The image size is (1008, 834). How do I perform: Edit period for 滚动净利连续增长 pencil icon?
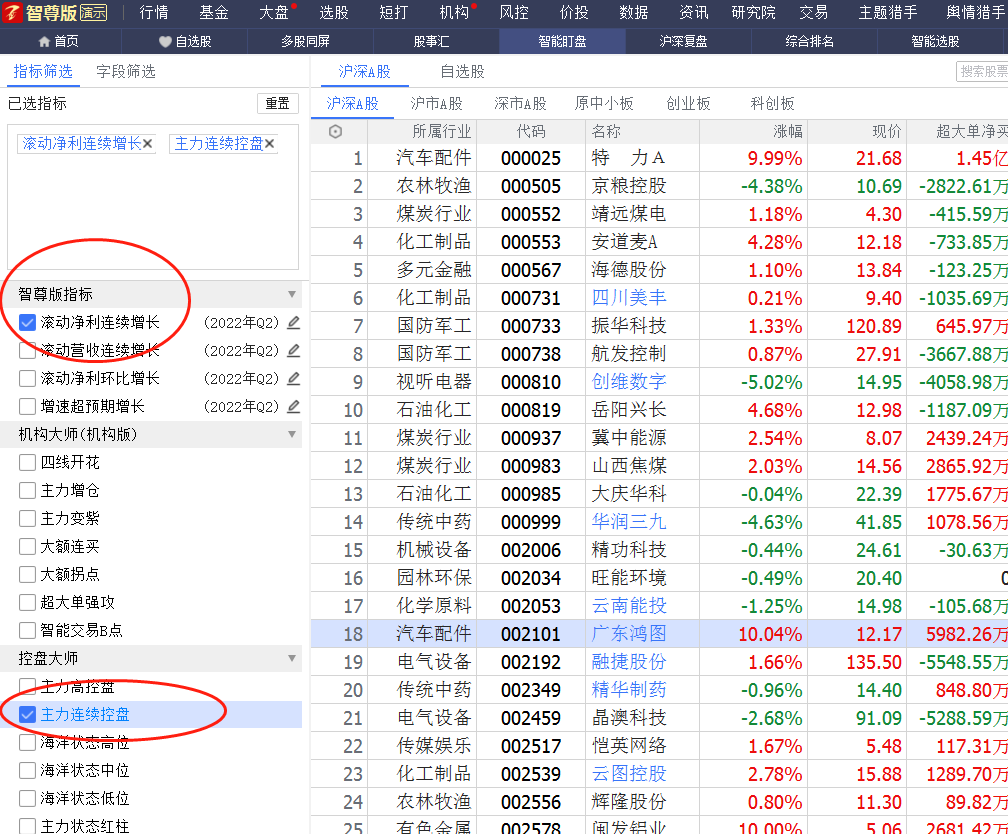pyautogui.click(x=294, y=322)
